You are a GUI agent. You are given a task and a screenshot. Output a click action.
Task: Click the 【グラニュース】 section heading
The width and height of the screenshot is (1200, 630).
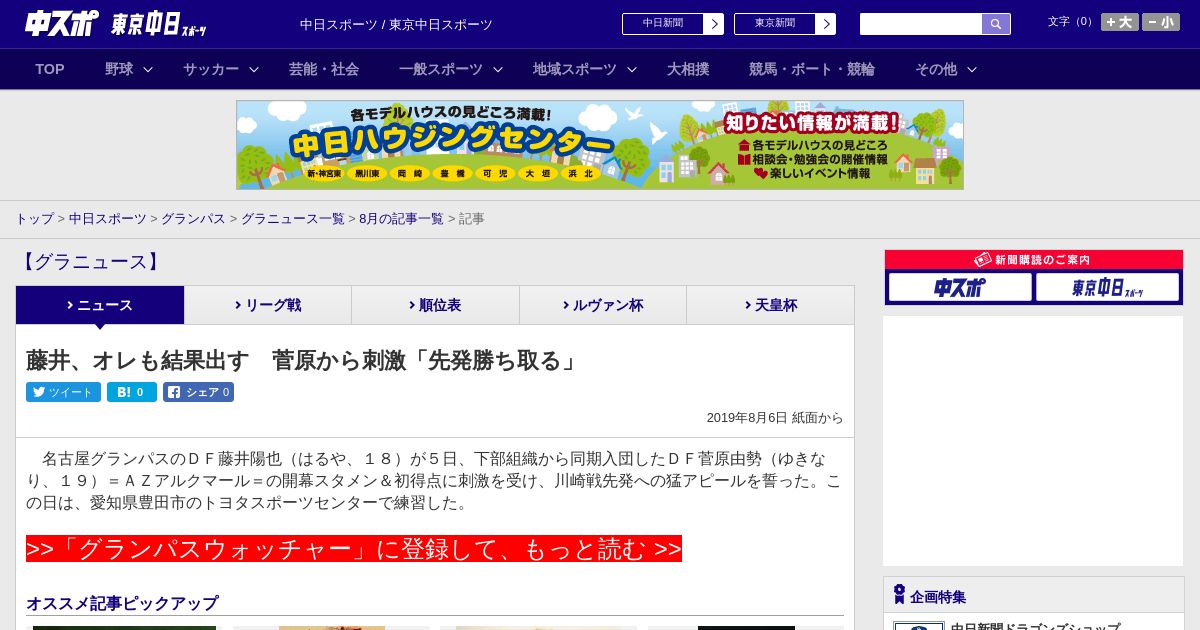[89, 262]
